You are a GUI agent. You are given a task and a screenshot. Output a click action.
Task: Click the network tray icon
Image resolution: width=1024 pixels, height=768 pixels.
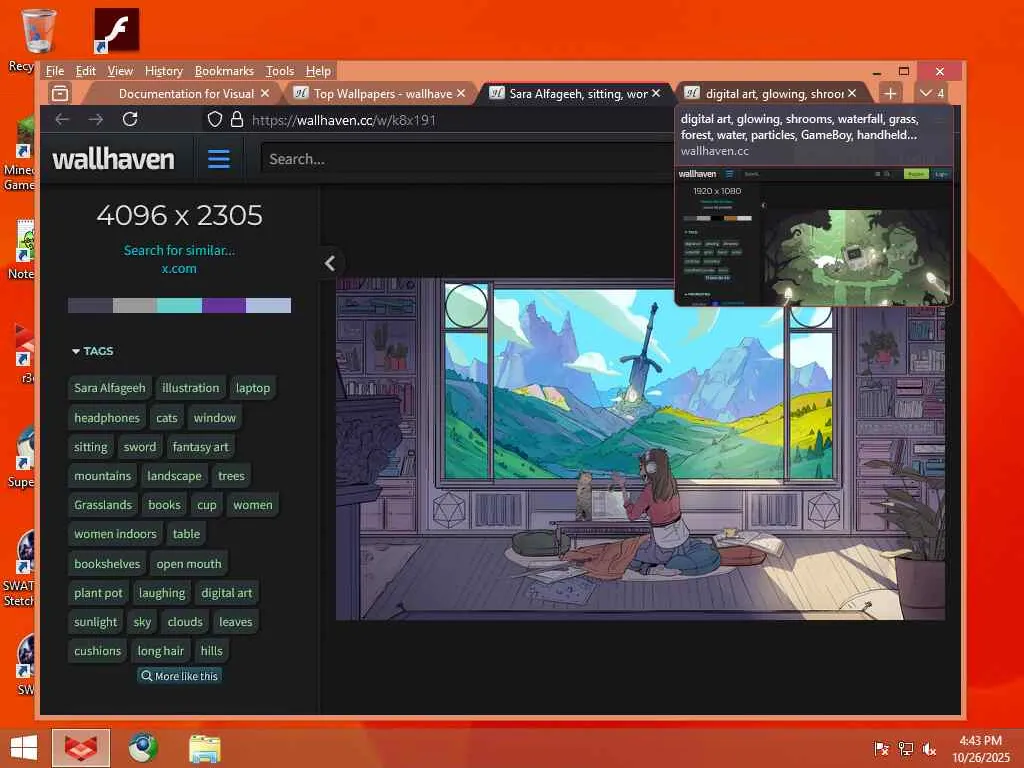[906, 749]
